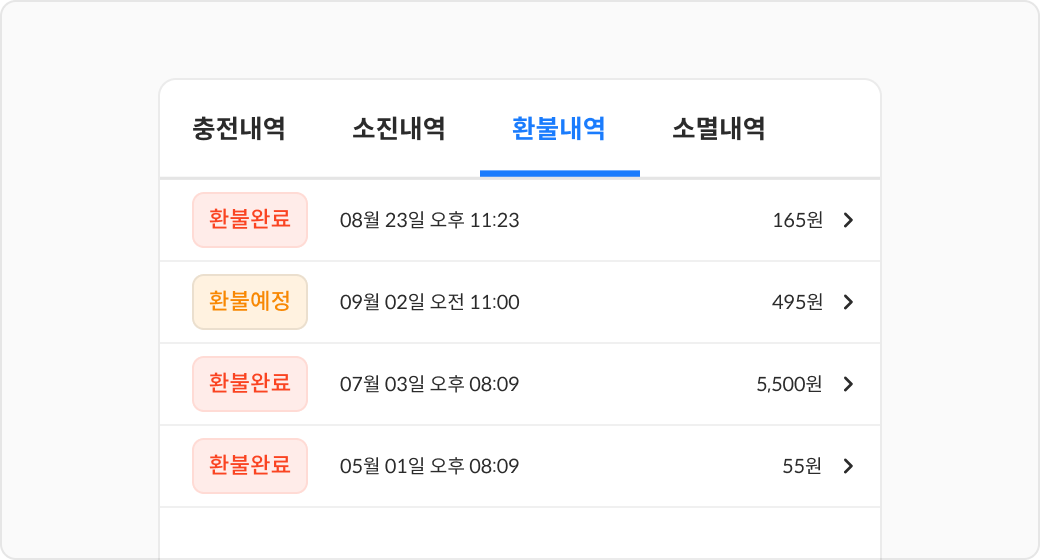Open the 07월 03일 오후 08:09 entry
Viewport: 1040px width, 560px height.
pos(430,384)
